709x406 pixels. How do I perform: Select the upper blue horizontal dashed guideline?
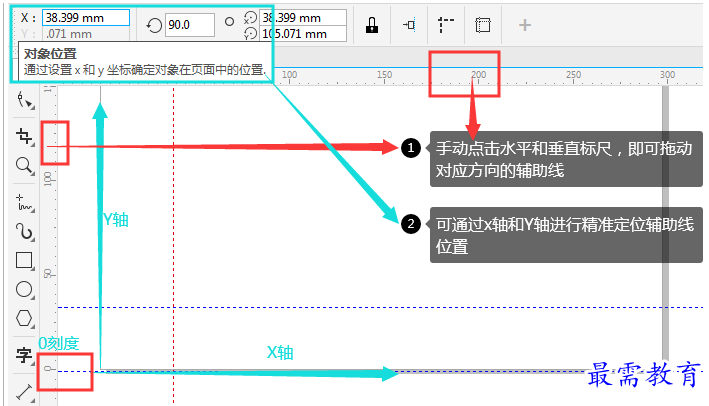[x=380, y=307]
